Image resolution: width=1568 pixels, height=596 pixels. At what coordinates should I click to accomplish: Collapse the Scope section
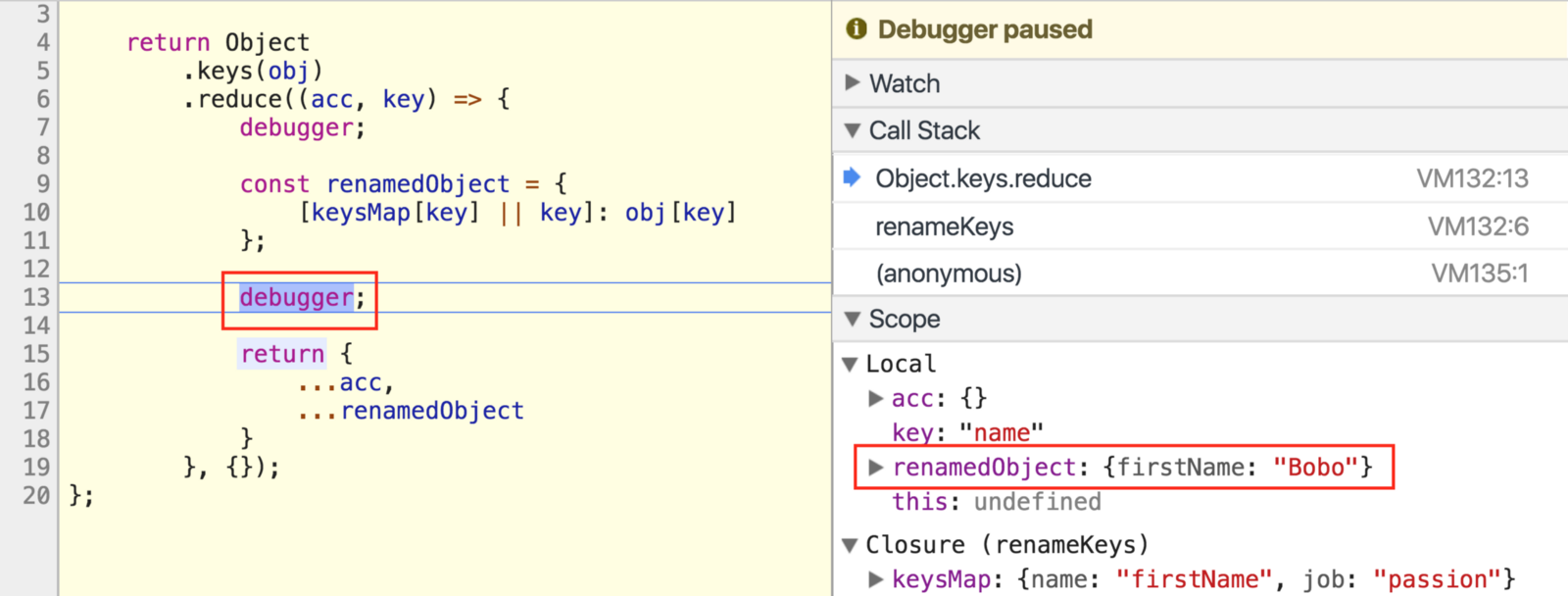[x=853, y=319]
